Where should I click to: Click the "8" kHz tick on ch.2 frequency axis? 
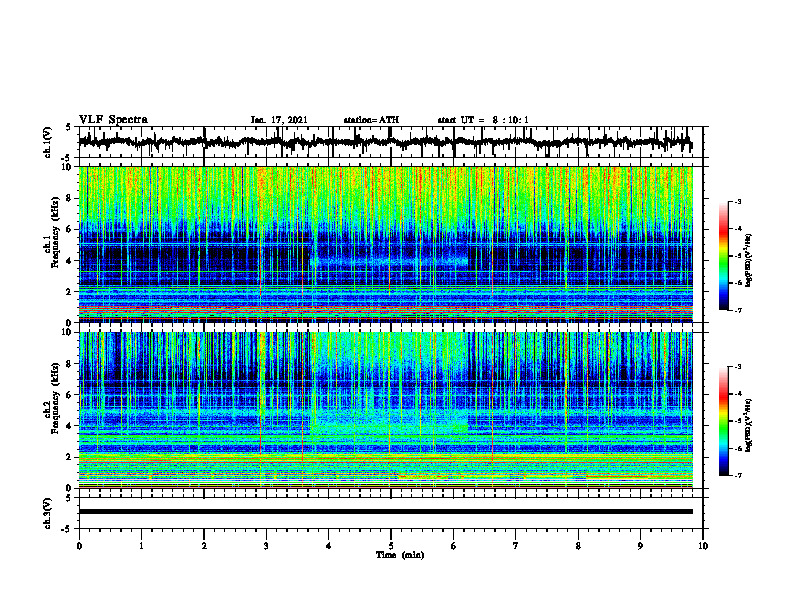[x=70, y=364]
